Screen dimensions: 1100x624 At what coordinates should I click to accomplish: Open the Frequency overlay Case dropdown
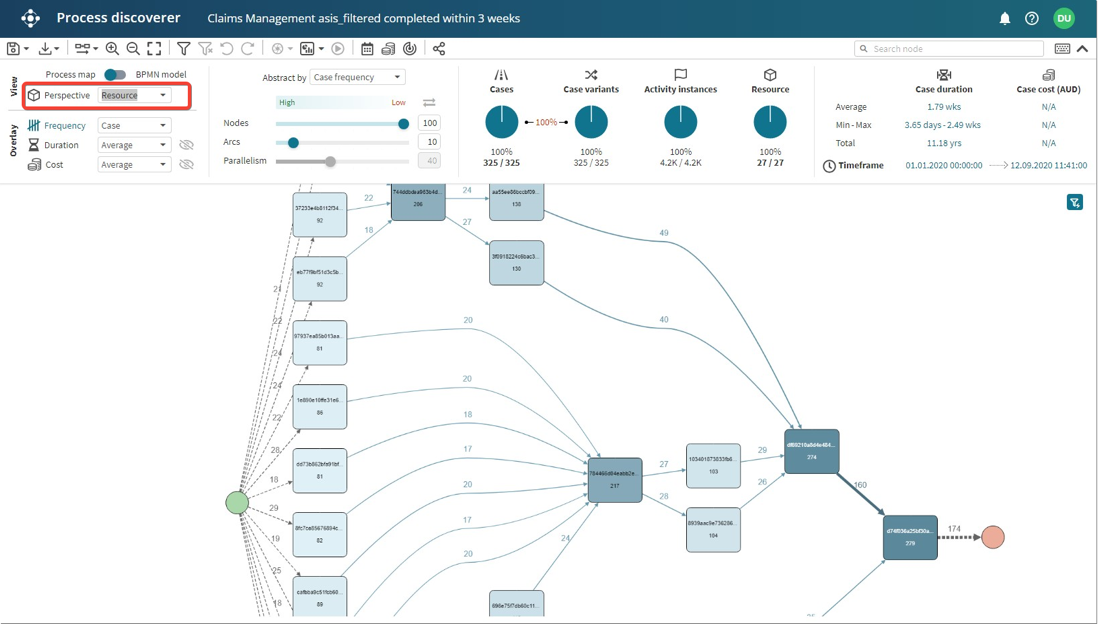tap(134, 126)
